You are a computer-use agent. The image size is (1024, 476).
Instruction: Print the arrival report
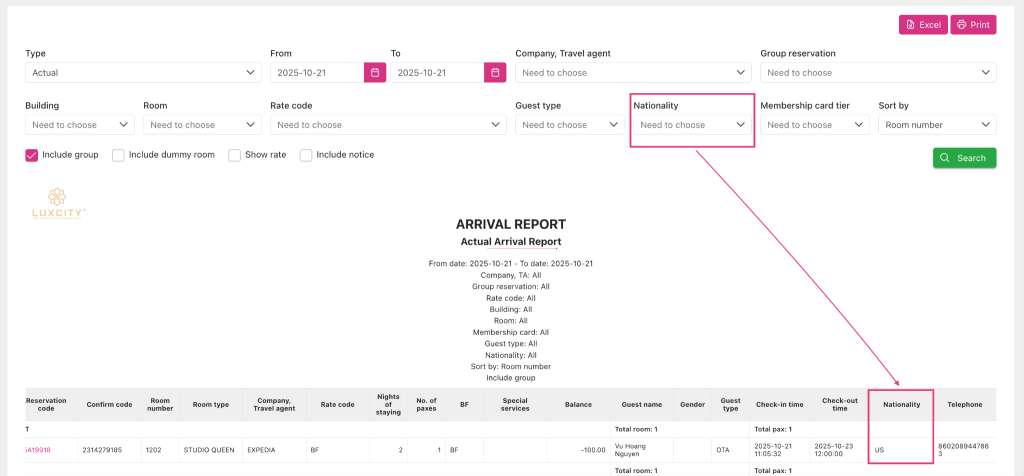(x=972, y=24)
